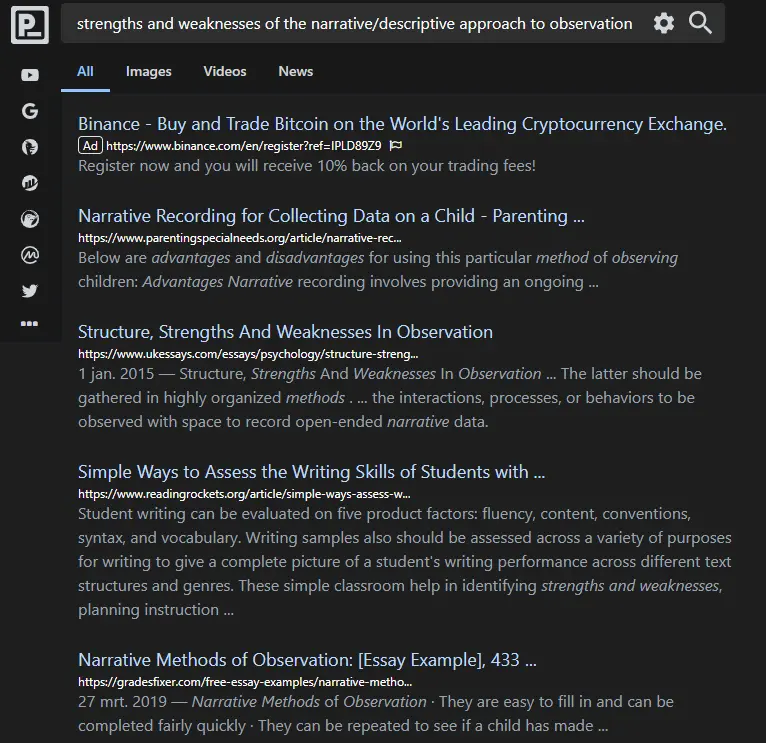Open the parentingspecialneeds.org URL

pyautogui.click(x=240, y=238)
